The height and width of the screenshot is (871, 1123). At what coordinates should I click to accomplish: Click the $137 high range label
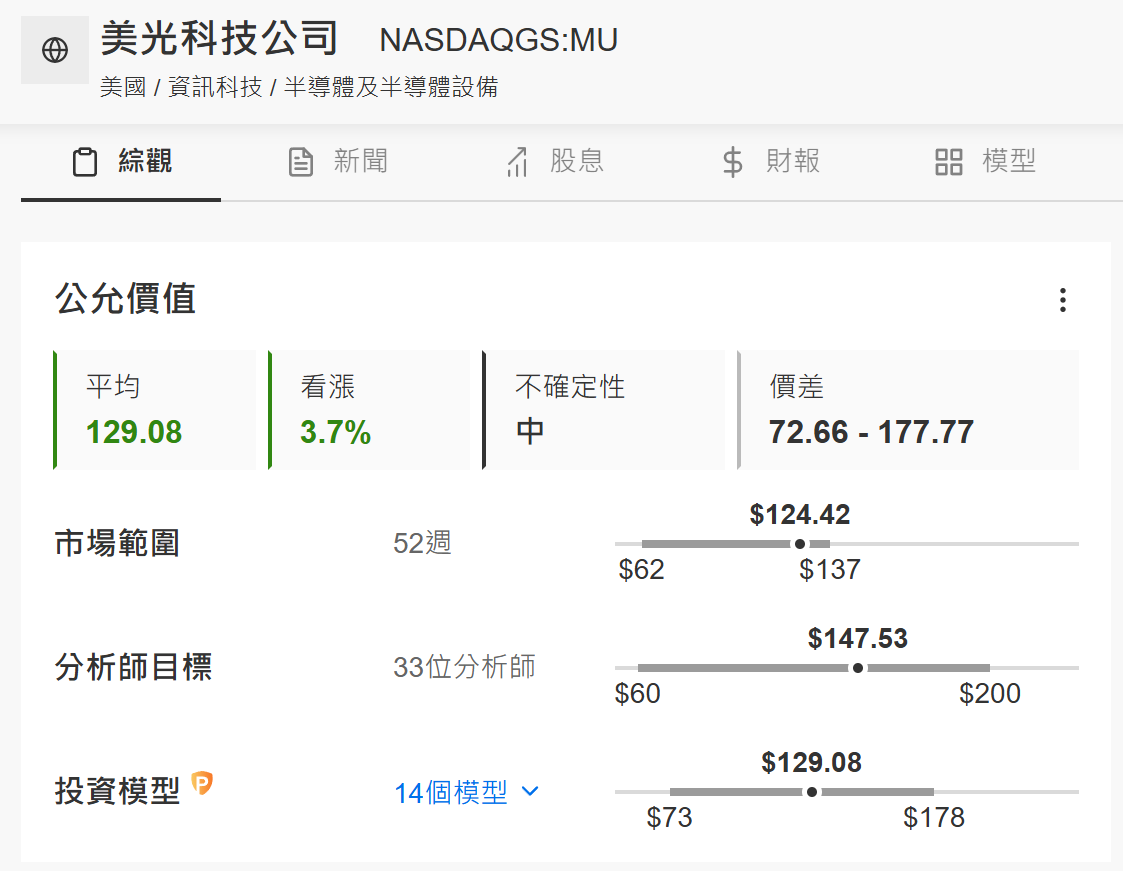(x=829, y=570)
